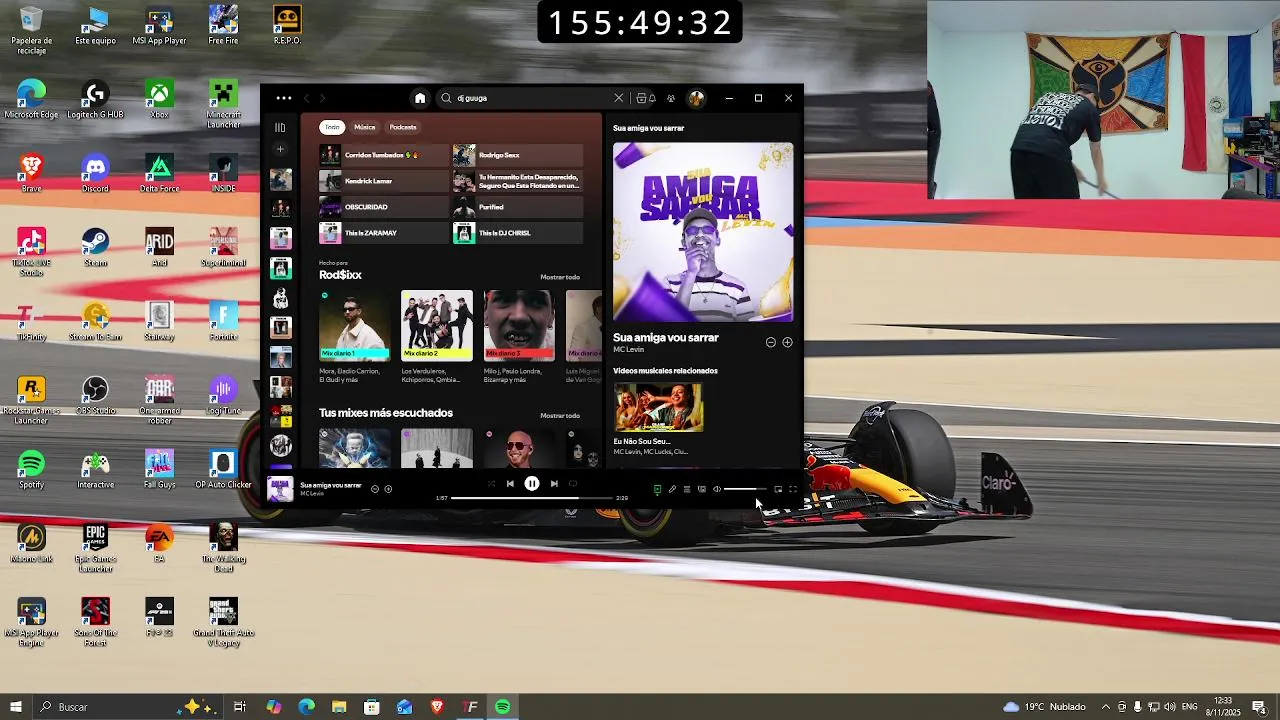This screenshot has height=720, width=1280.
Task: Open This Is DJ CHRISL tile
Action: (x=518, y=233)
